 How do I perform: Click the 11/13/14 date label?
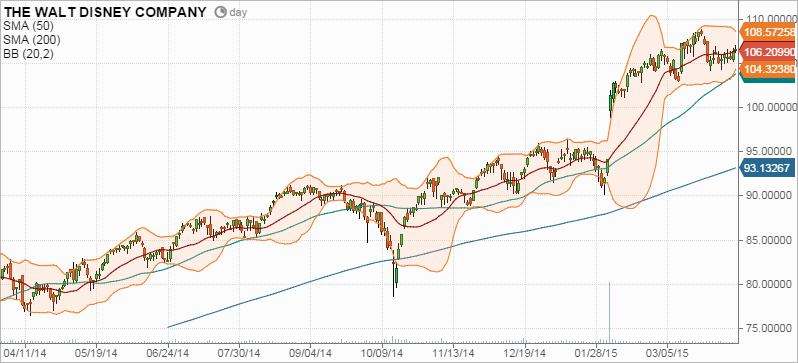click(x=453, y=352)
